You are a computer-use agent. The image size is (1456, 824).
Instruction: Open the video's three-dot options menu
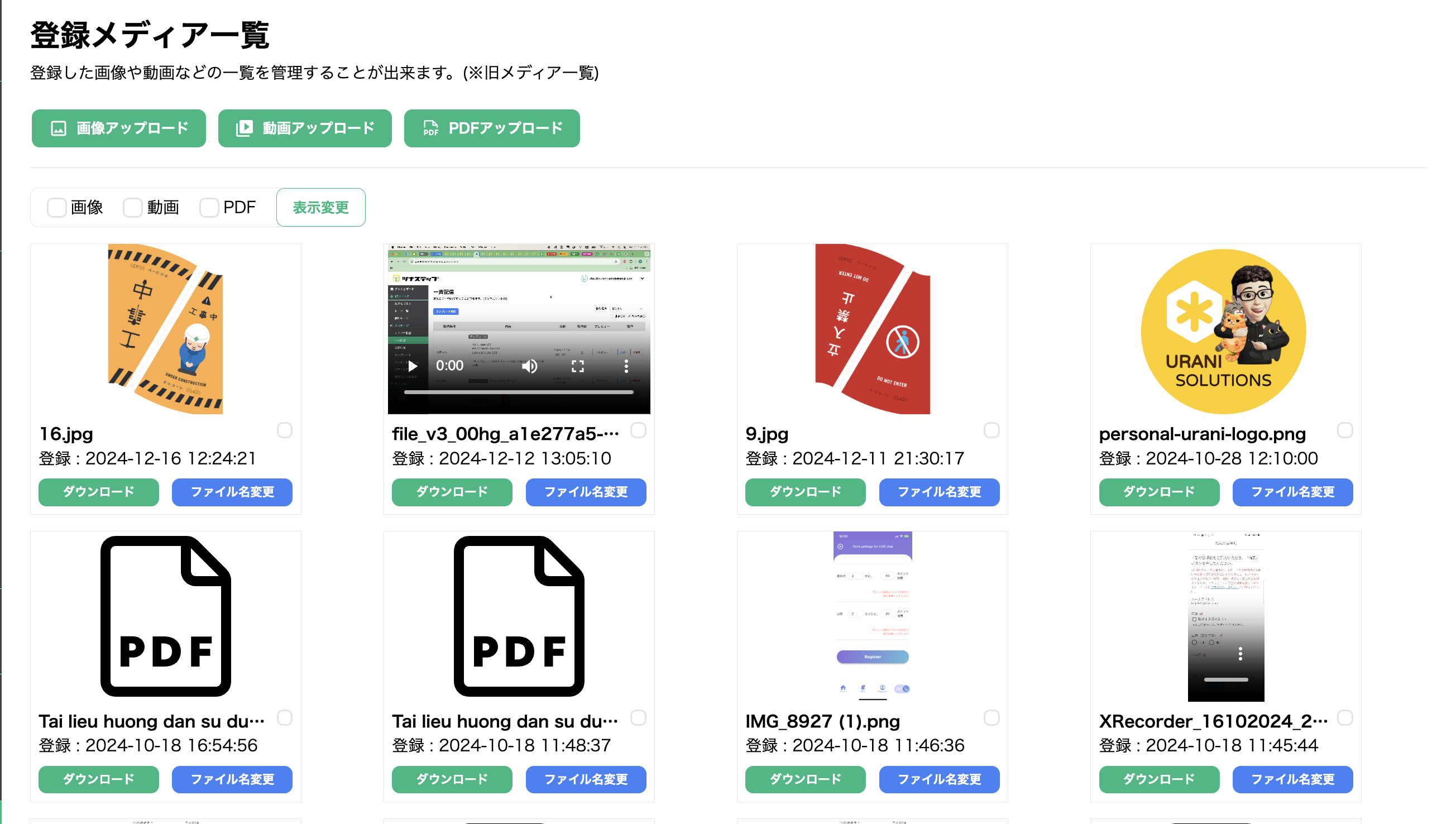click(626, 366)
